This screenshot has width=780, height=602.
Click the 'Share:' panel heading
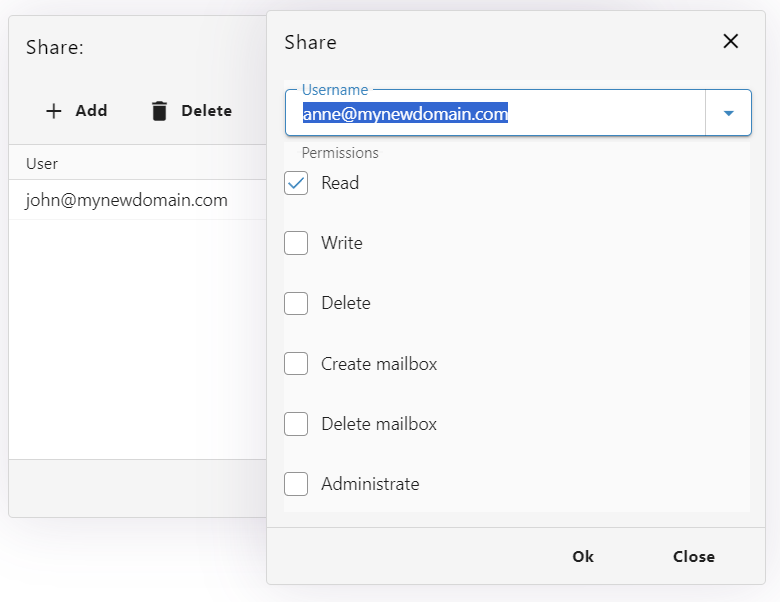(x=55, y=47)
